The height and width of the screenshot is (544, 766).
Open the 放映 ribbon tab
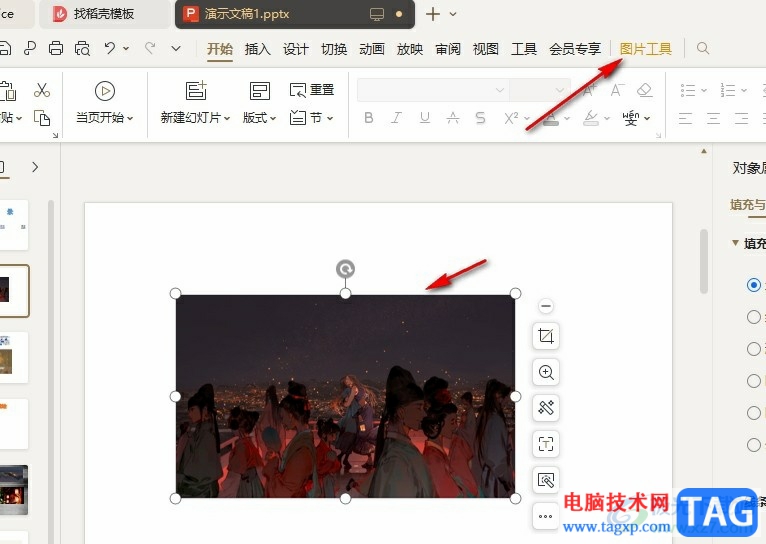[x=409, y=49]
